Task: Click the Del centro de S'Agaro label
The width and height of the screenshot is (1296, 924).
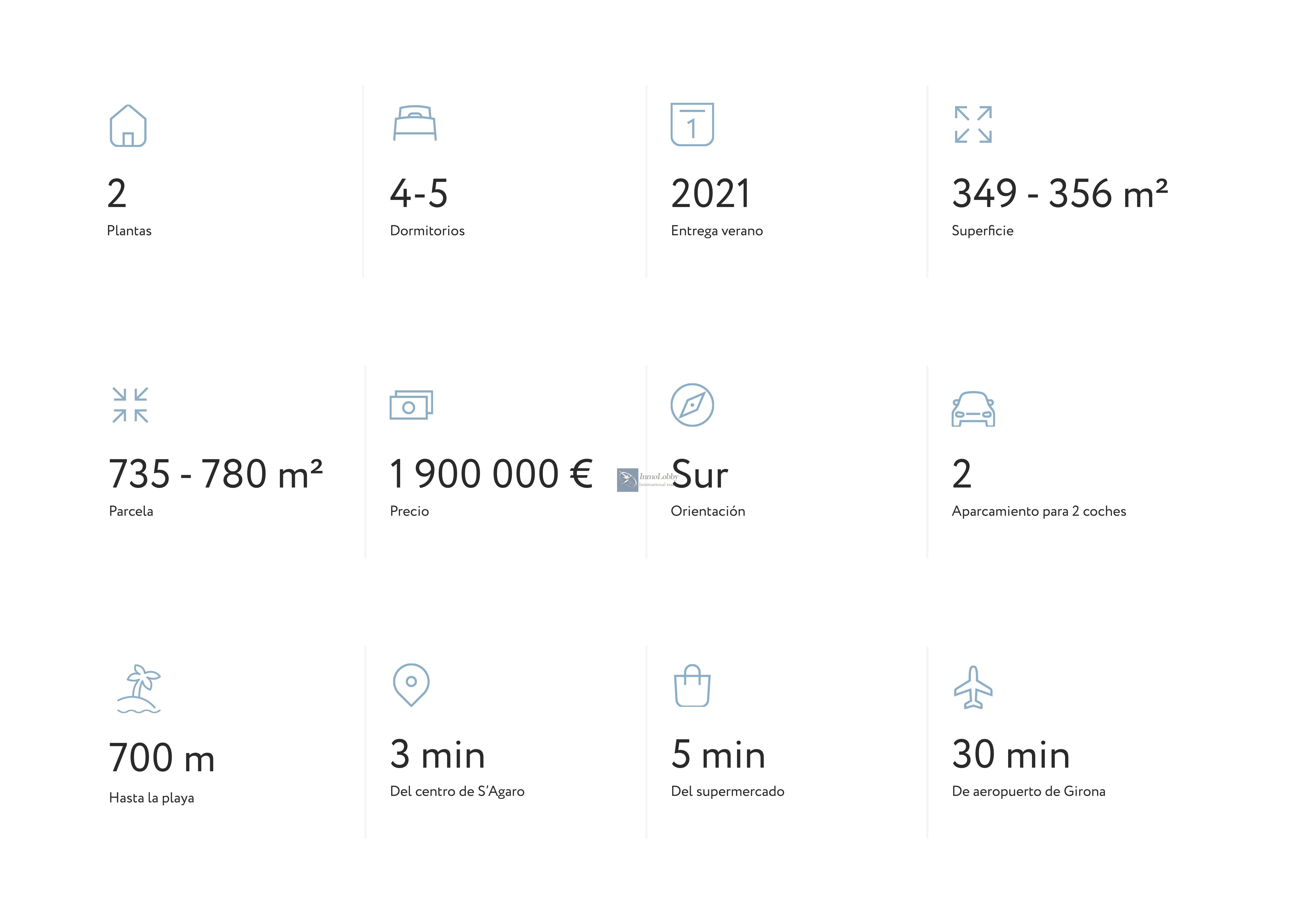Action: coord(457,791)
